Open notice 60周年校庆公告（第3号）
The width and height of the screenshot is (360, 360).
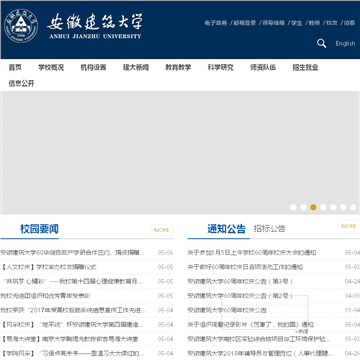pyautogui.click(x=240, y=281)
